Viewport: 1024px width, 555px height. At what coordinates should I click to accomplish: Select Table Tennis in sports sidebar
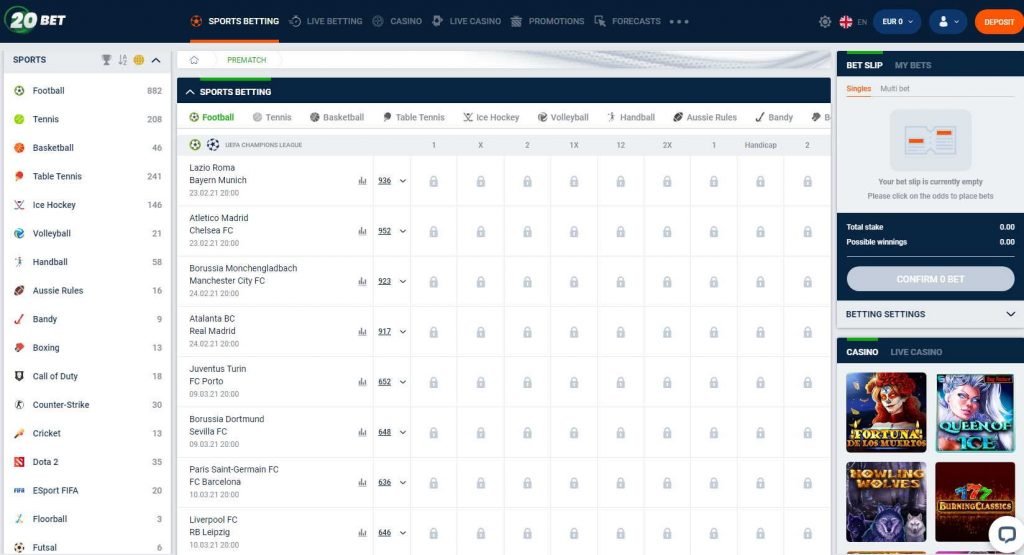click(87, 176)
